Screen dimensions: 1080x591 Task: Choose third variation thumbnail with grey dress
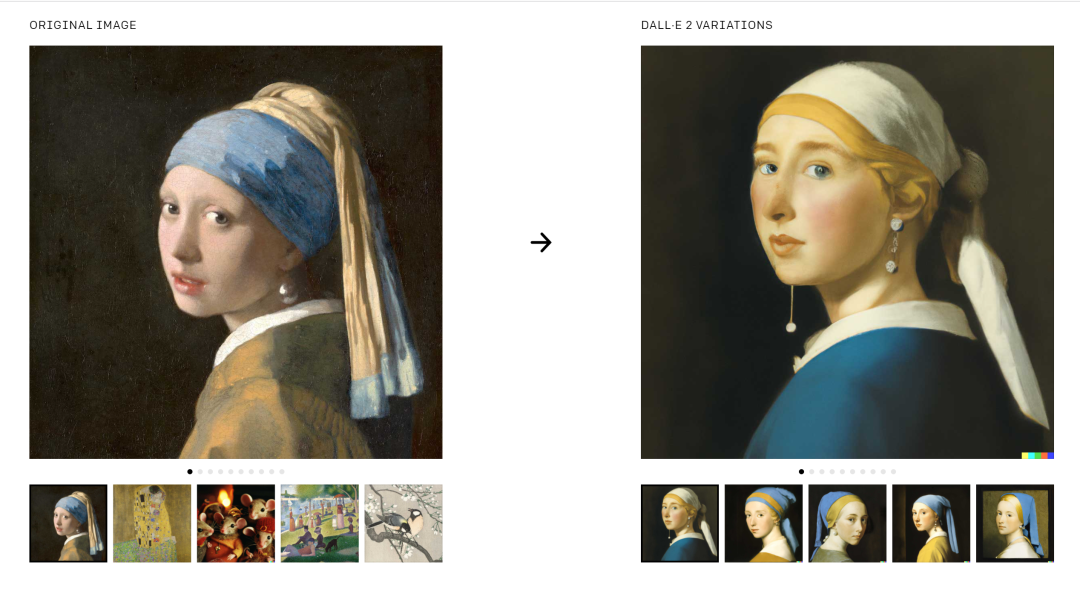847,523
